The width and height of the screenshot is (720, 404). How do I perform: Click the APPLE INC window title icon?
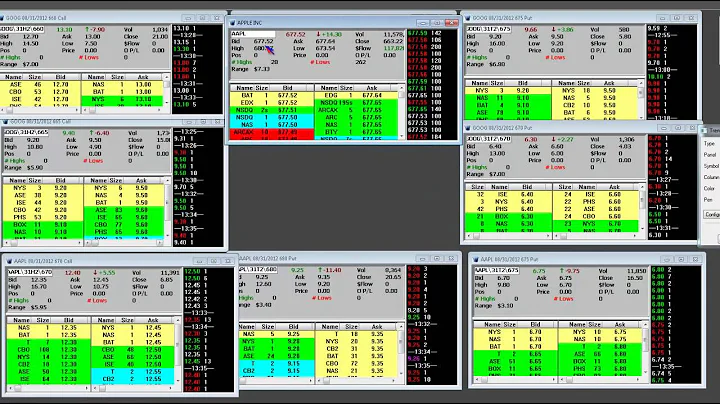pos(232,22)
